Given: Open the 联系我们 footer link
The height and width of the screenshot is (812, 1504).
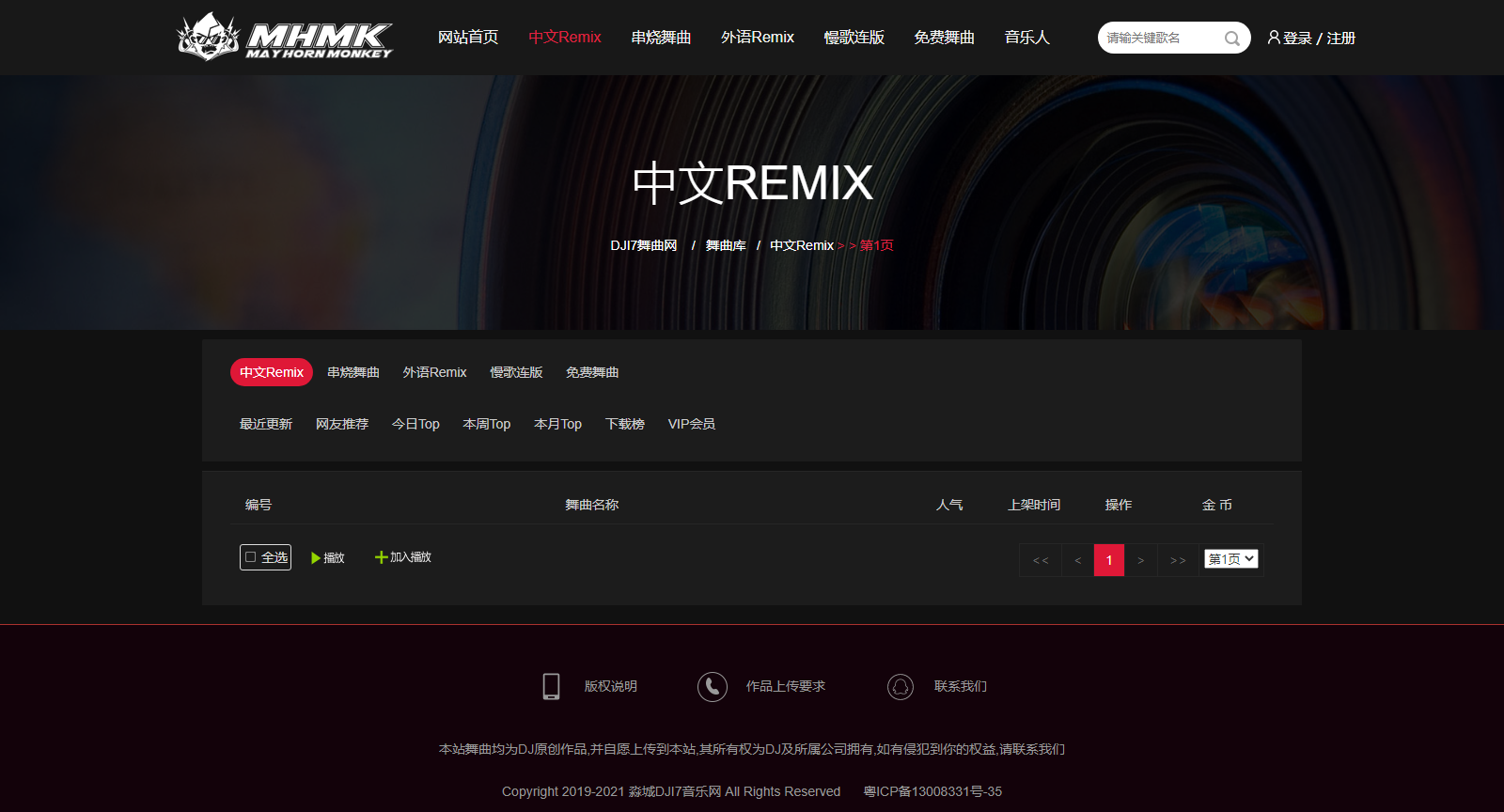Looking at the screenshot, I should 961,686.
